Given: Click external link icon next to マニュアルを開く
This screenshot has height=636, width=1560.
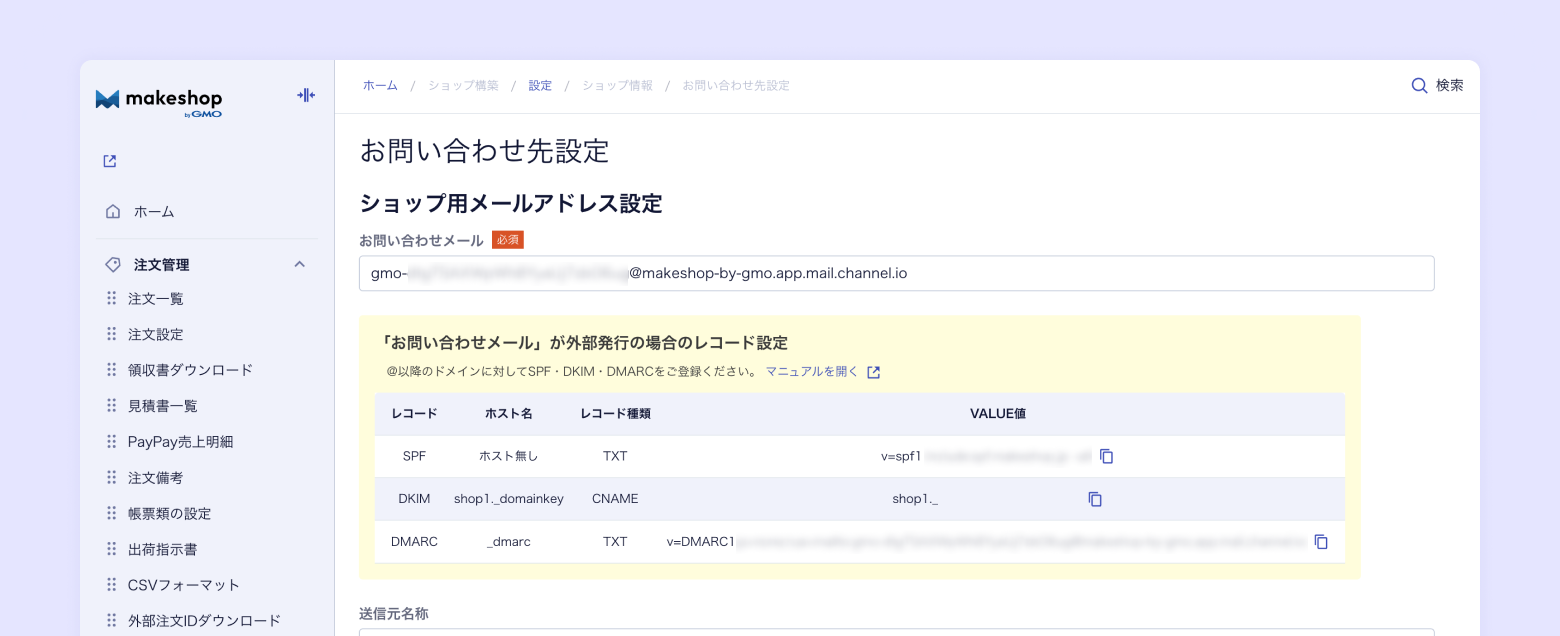Looking at the screenshot, I should [x=873, y=372].
